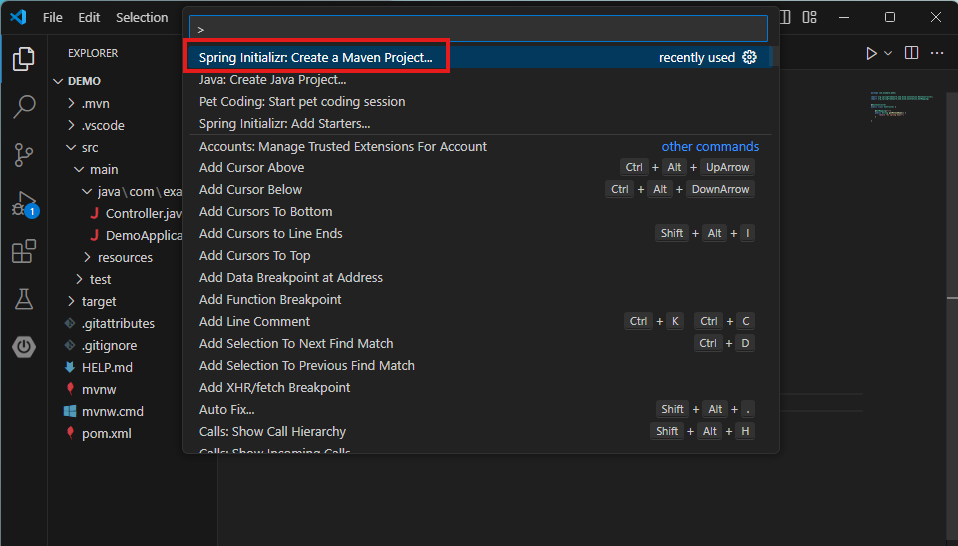Open the Customize Layout icon
Screen dimensions: 958x546
click(810, 17)
